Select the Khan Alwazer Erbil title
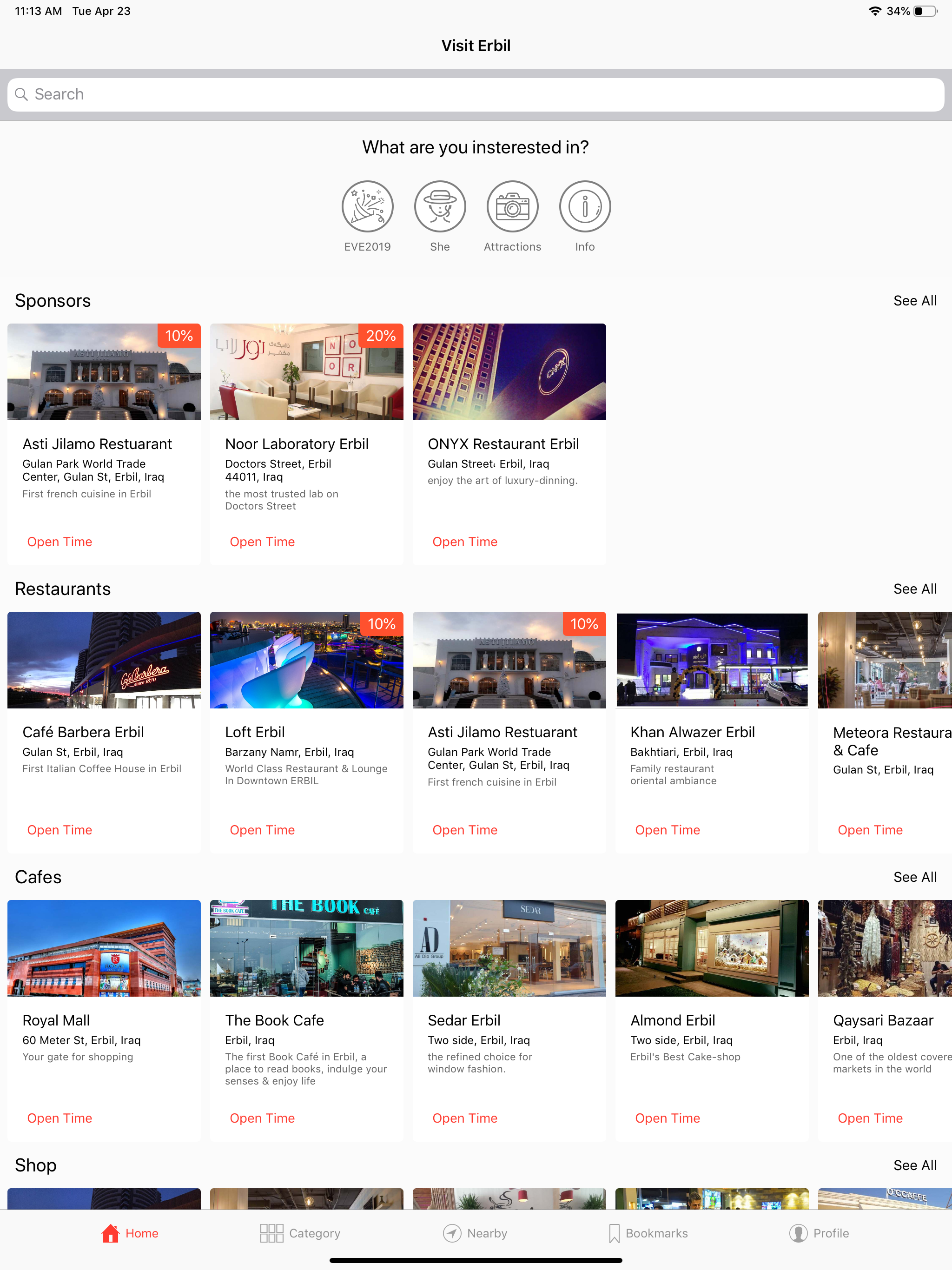The width and height of the screenshot is (952, 1270). click(693, 733)
